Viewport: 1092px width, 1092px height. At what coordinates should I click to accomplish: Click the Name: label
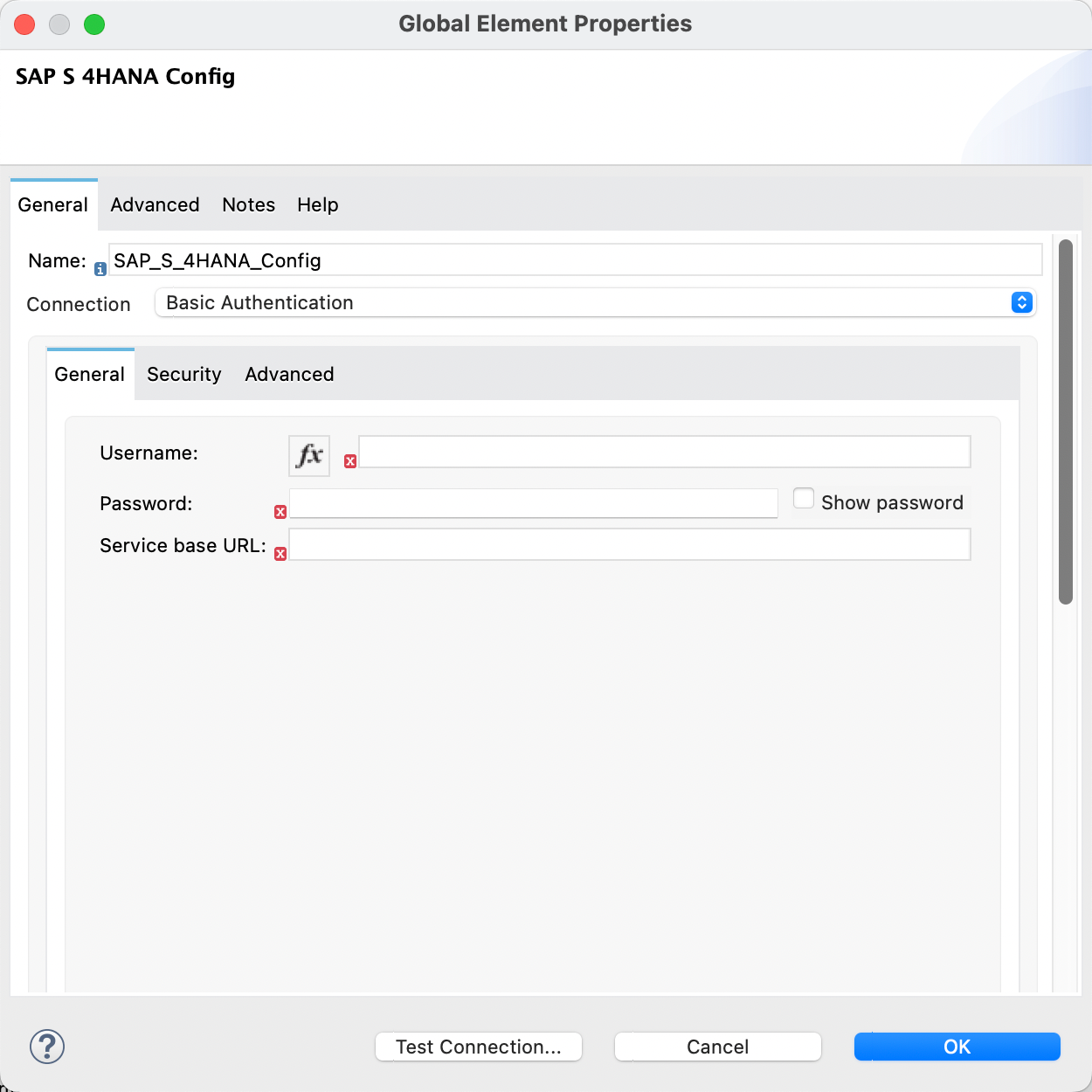point(58,260)
